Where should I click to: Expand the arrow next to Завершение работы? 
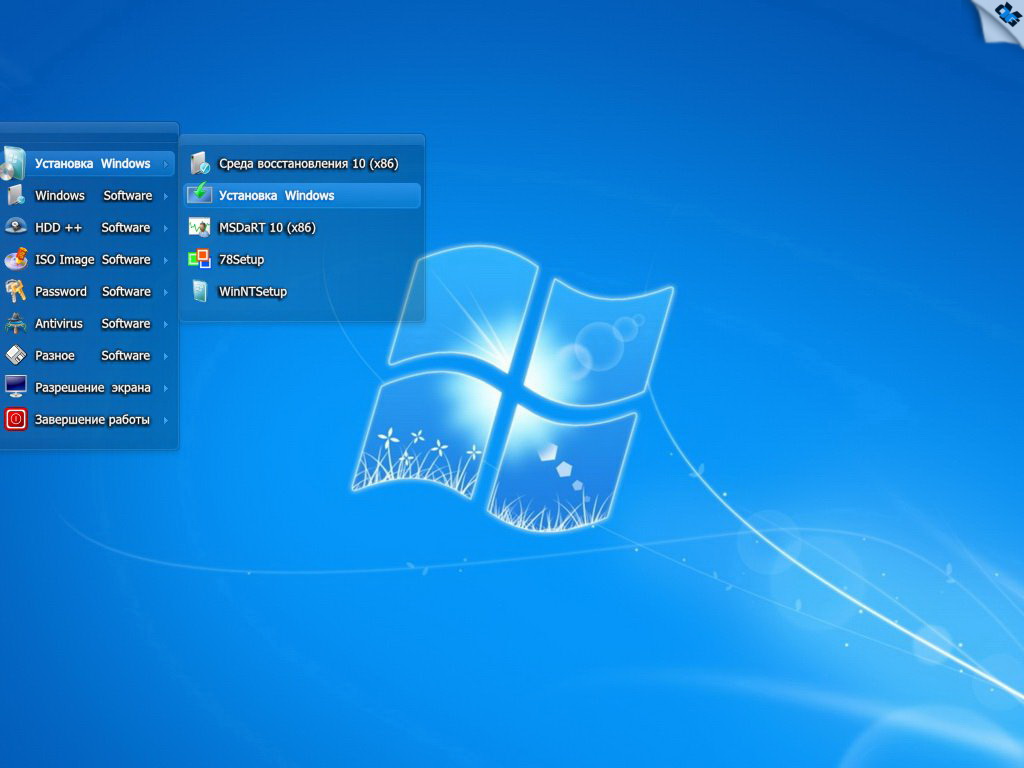tap(166, 420)
